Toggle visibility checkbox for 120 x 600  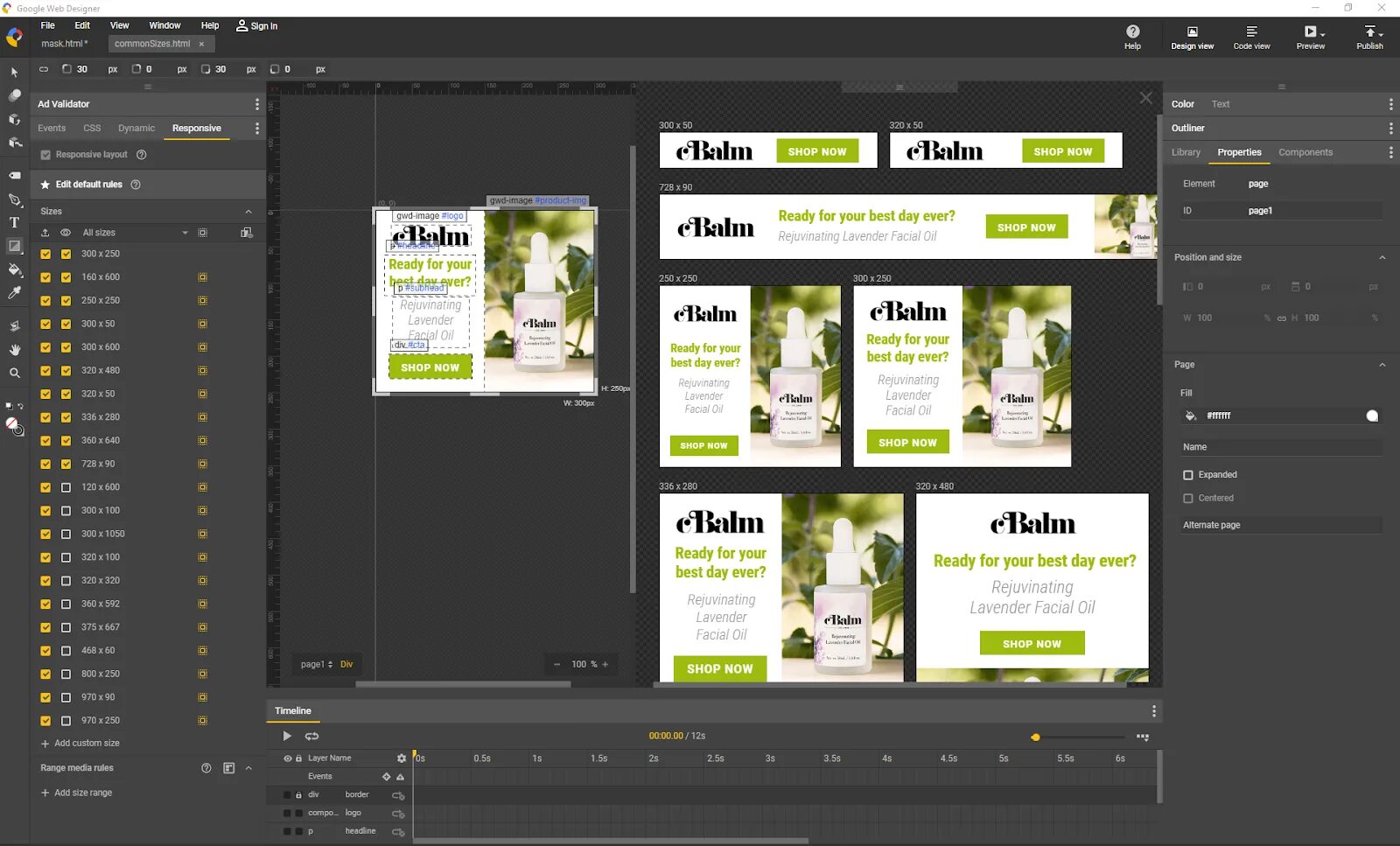66,487
